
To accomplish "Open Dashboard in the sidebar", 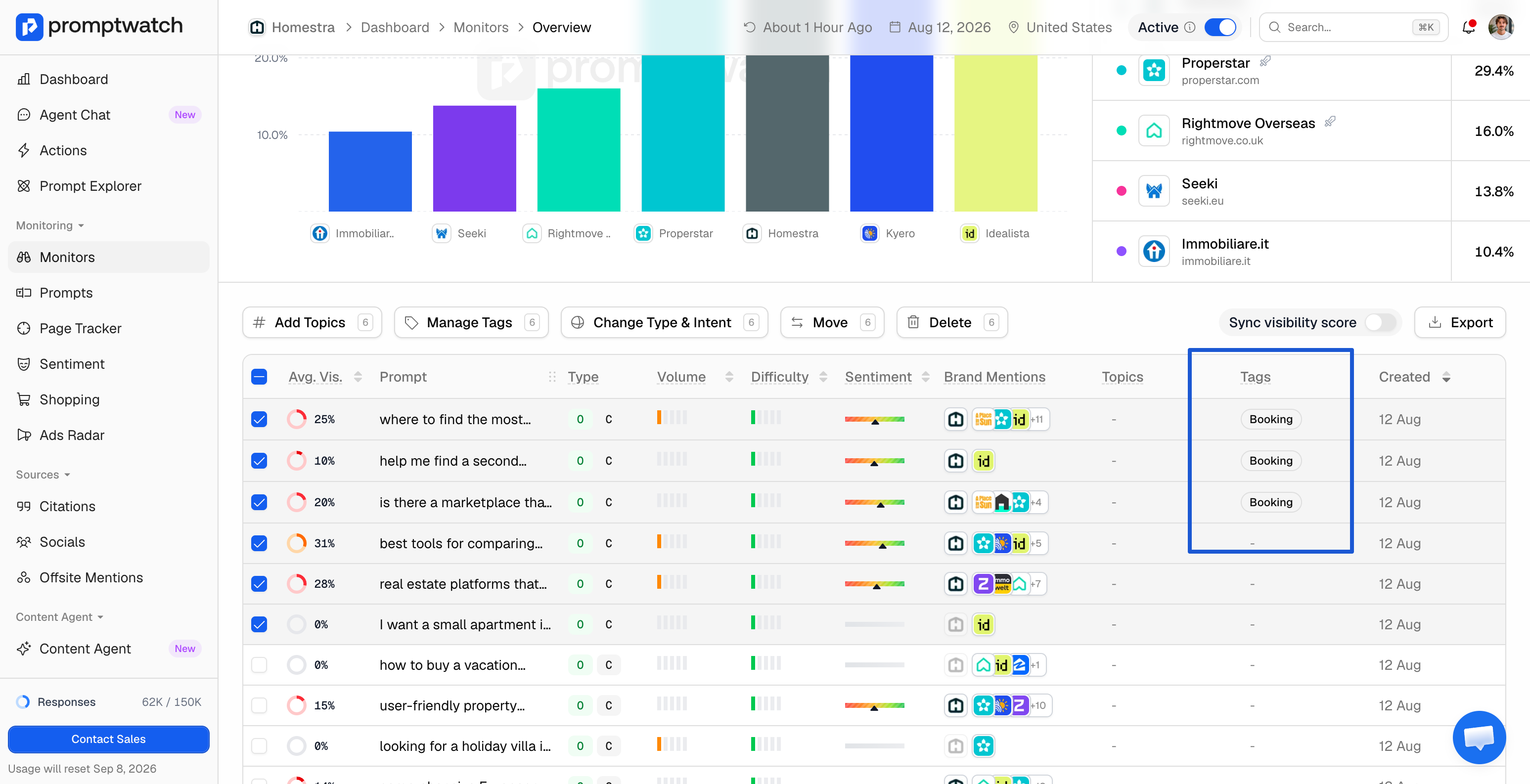I will (109, 79).
